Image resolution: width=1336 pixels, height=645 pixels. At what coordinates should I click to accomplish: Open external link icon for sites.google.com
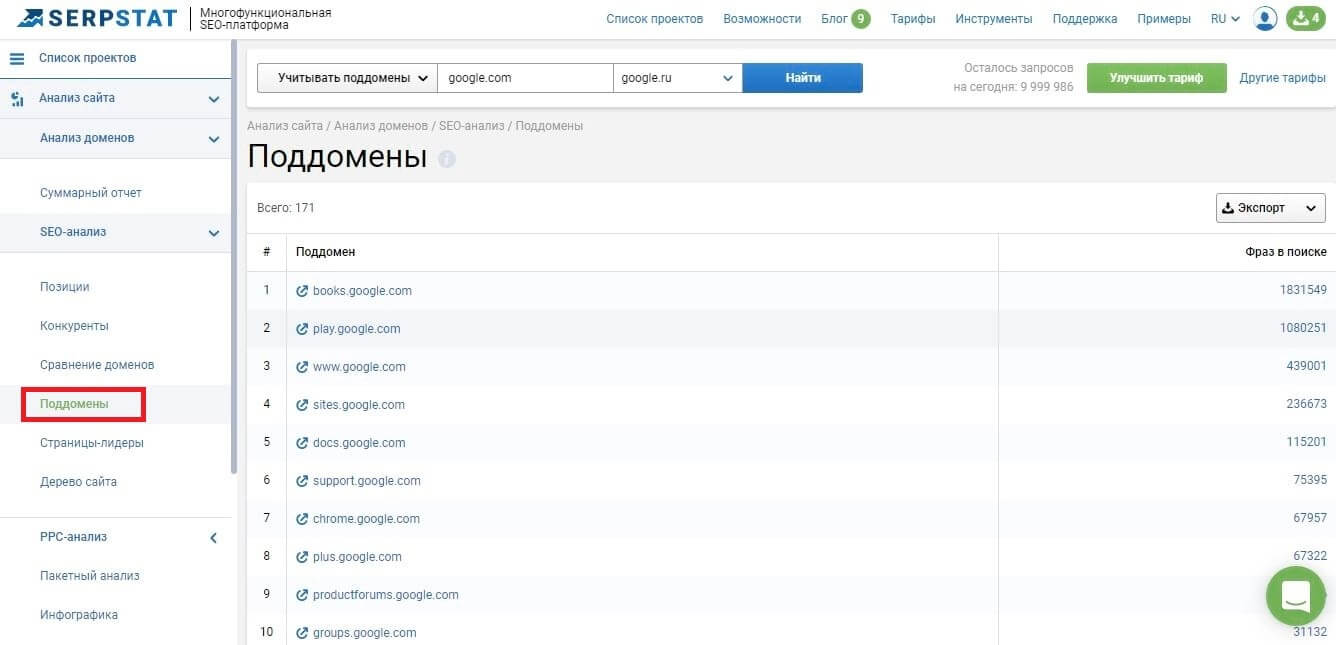(302, 405)
